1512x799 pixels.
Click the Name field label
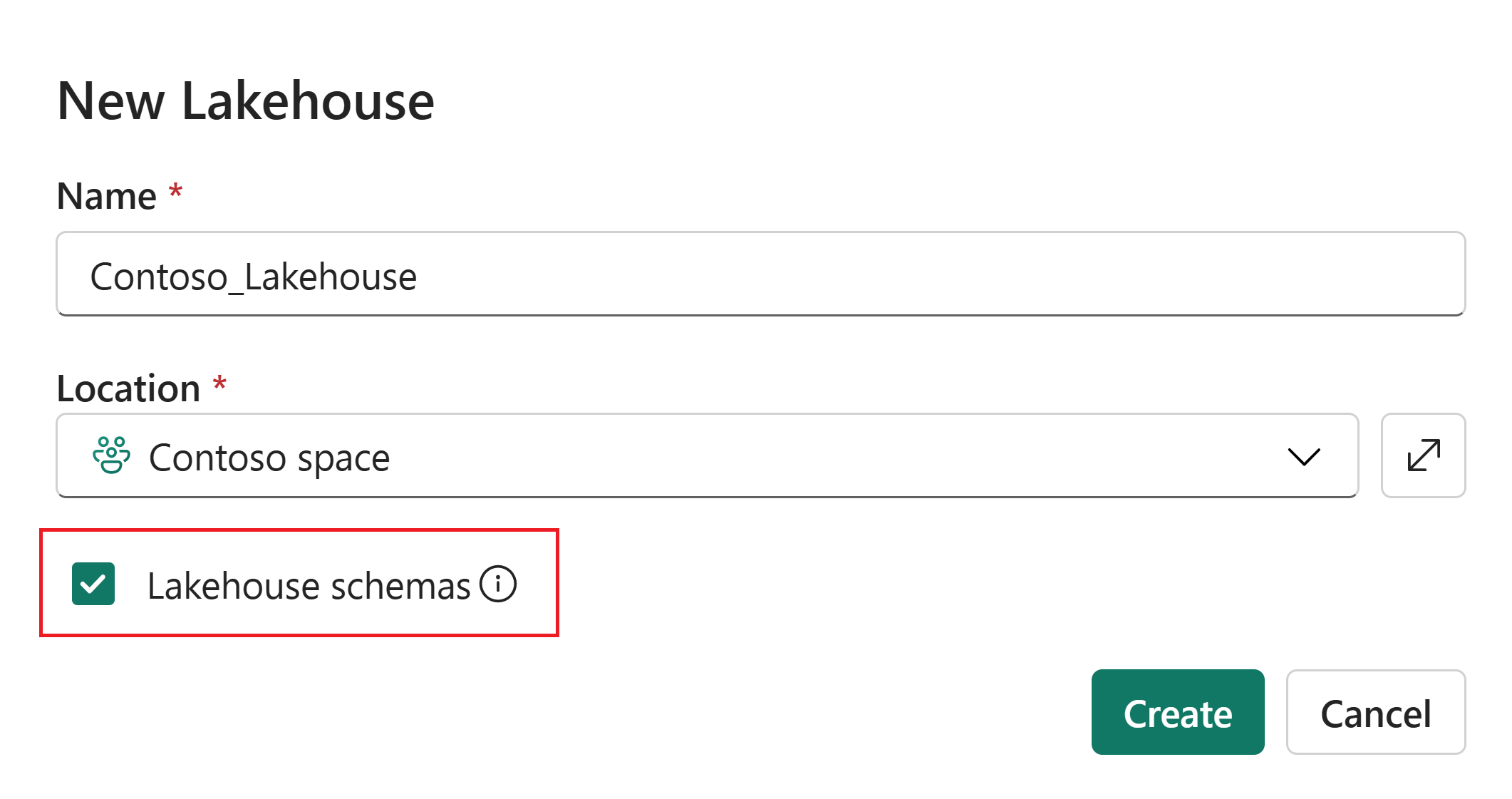click(107, 196)
